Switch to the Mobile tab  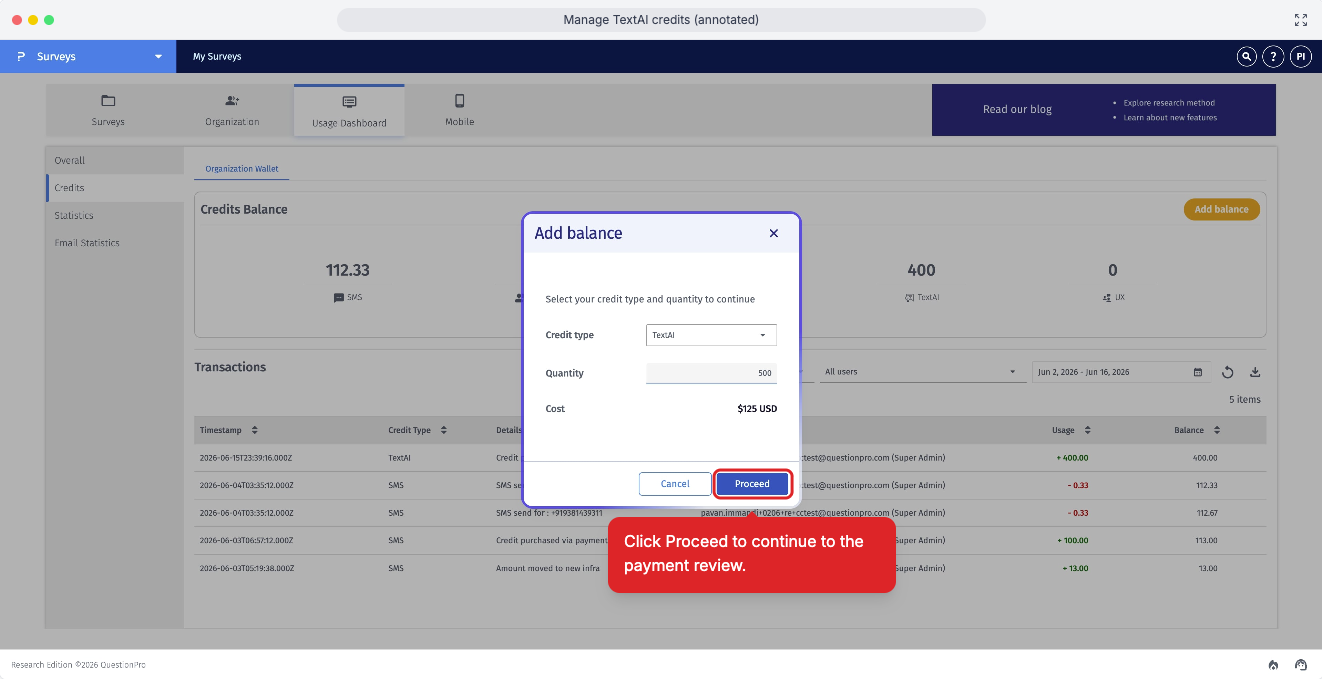pyautogui.click(x=460, y=110)
